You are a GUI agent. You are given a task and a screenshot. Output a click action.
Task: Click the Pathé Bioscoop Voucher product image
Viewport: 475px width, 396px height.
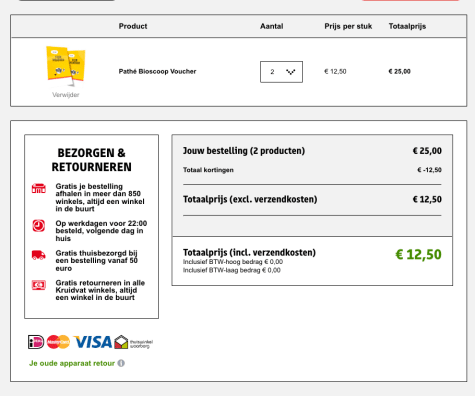[x=66, y=66]
